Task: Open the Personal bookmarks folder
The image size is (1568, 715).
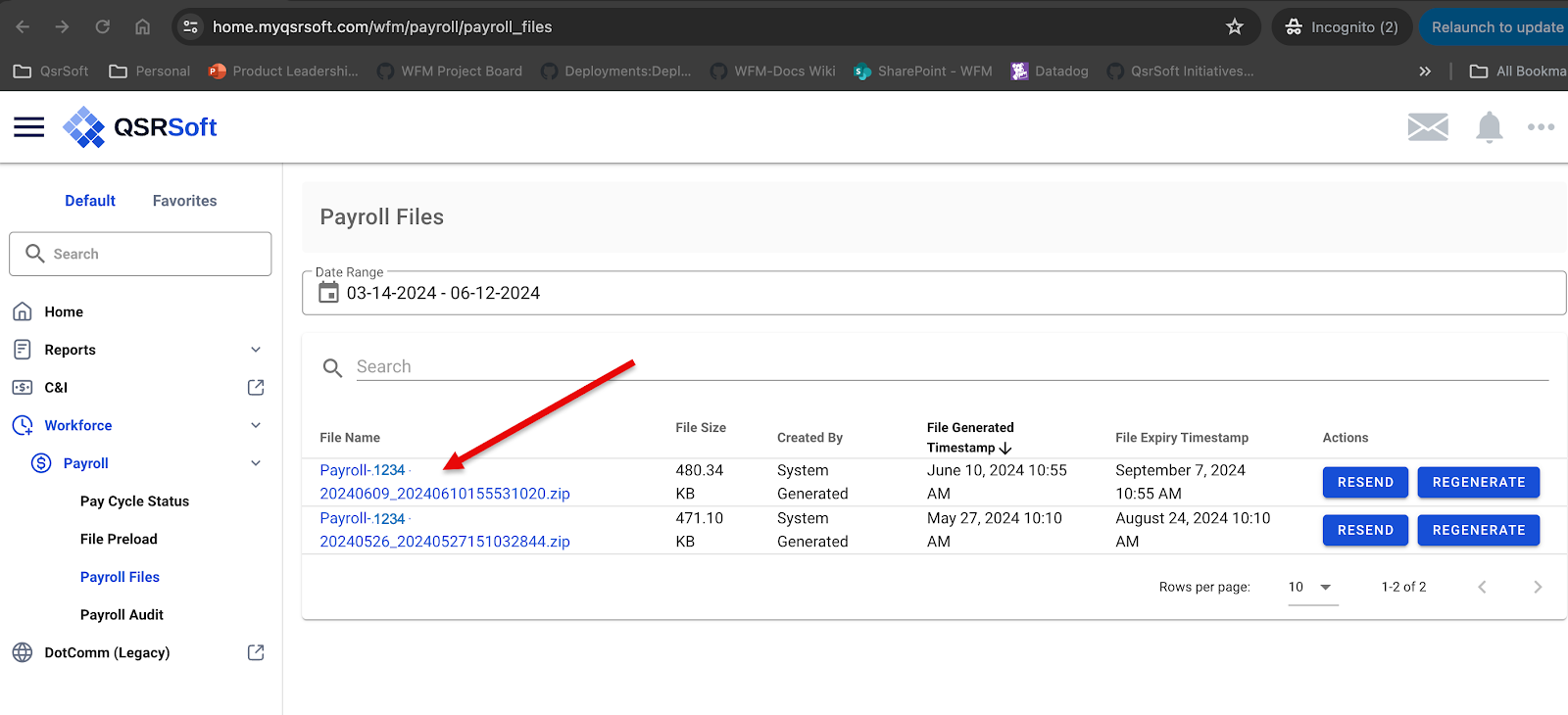Action: click(x=149, y=71)
